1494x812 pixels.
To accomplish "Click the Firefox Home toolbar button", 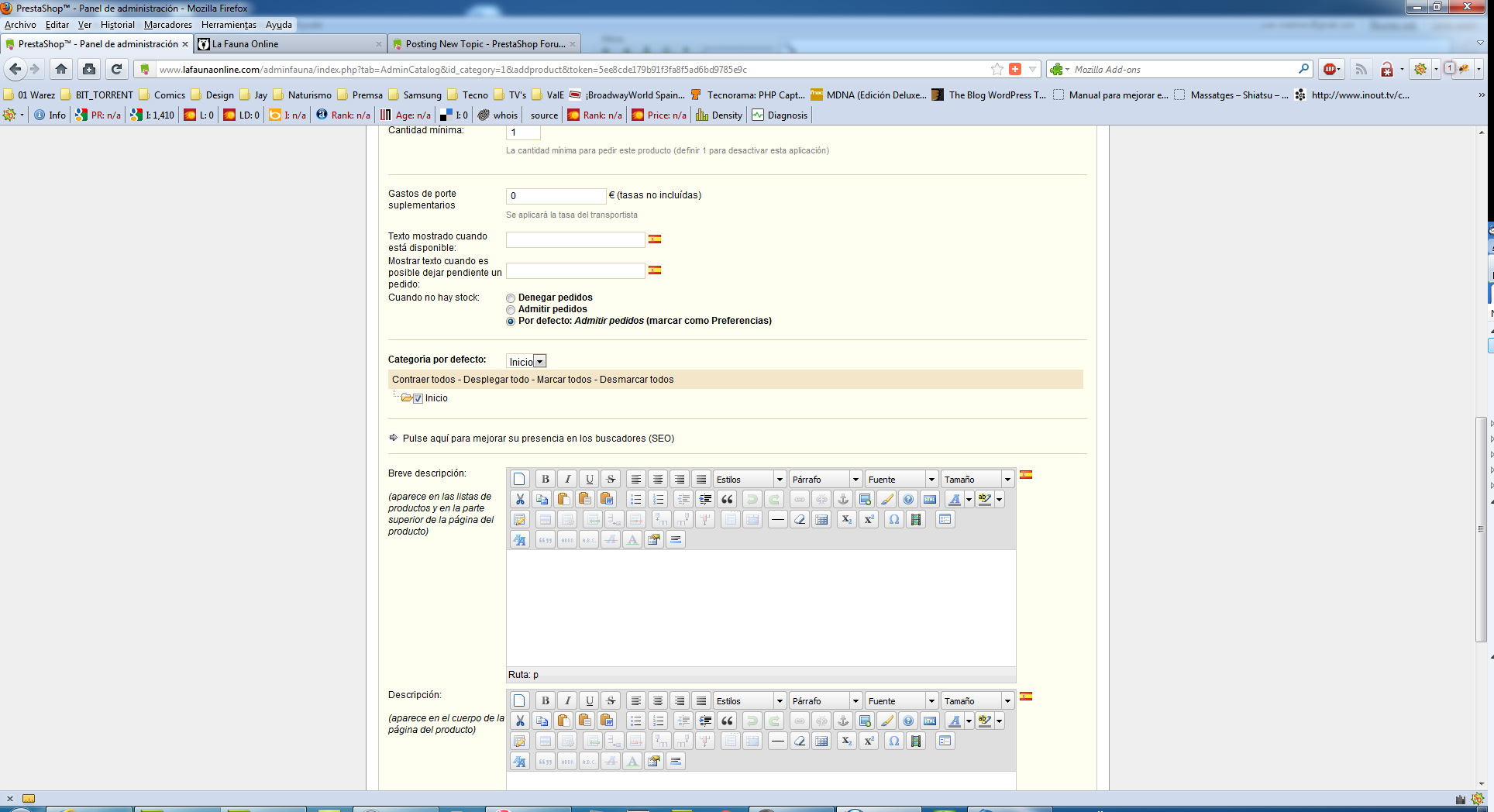I will [61, 69].
